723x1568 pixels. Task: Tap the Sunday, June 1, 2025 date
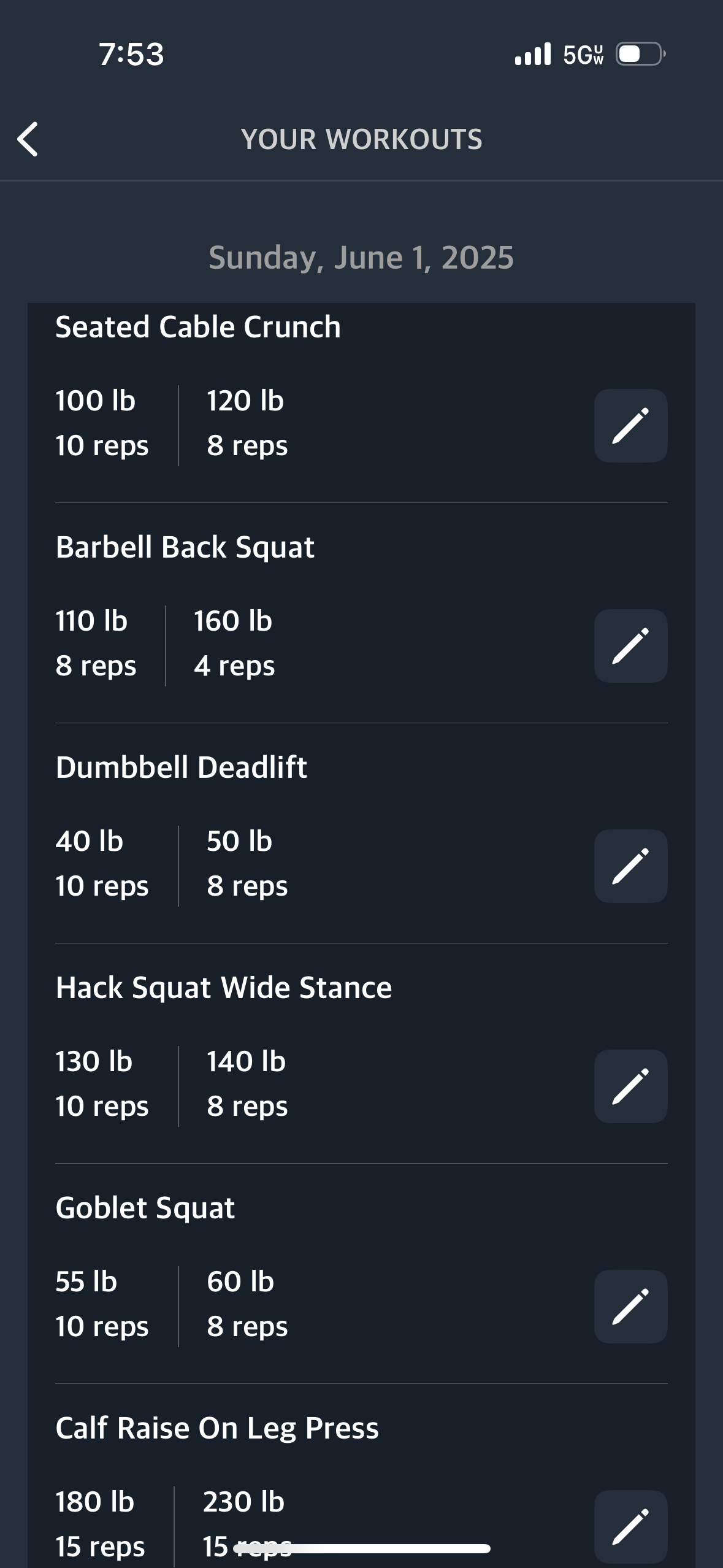(x=361, y=258)
